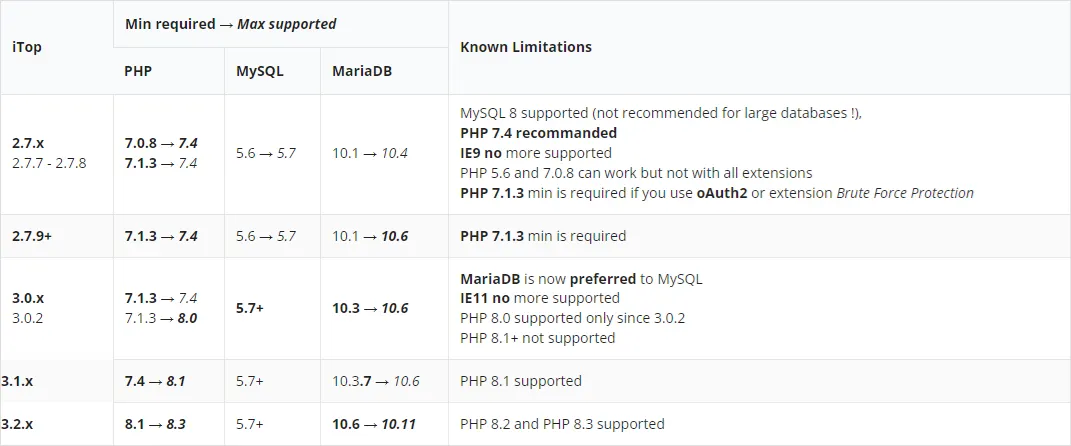Screen dimensions: 1071x446
Task: Click the iTop column header
Action: click(x=27, y=47)
